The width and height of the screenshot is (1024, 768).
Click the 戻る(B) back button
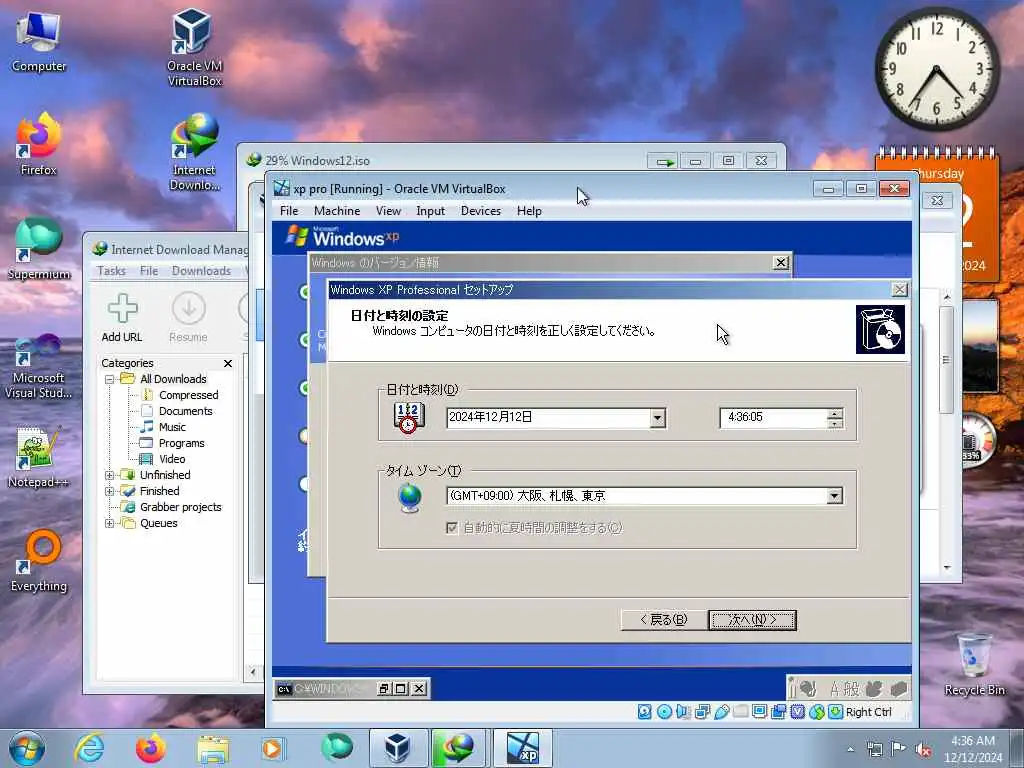point(664,620)
